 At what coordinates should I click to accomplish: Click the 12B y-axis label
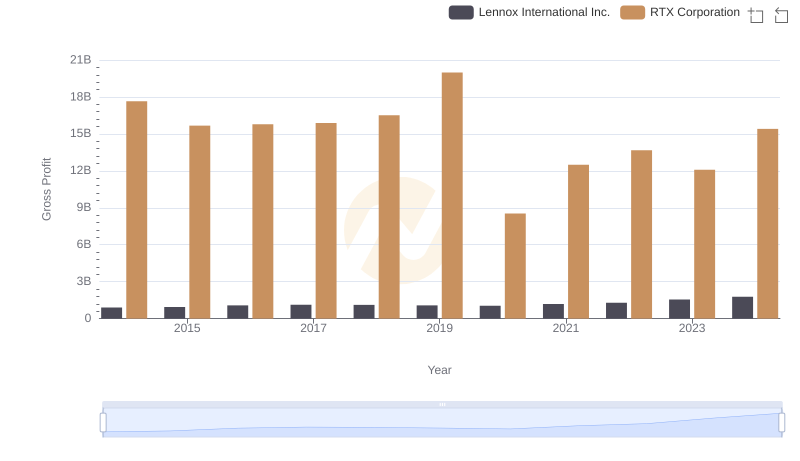click(81, 170)
